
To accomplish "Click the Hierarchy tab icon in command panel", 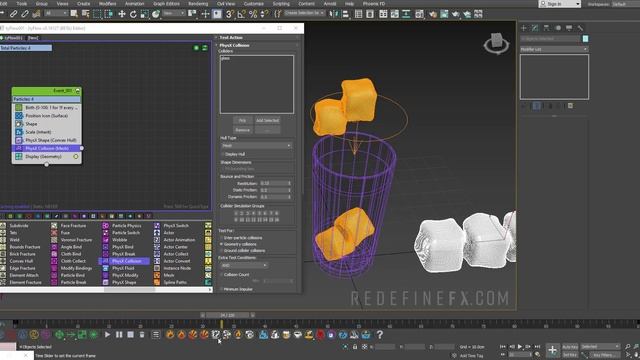I will [546, 28].
